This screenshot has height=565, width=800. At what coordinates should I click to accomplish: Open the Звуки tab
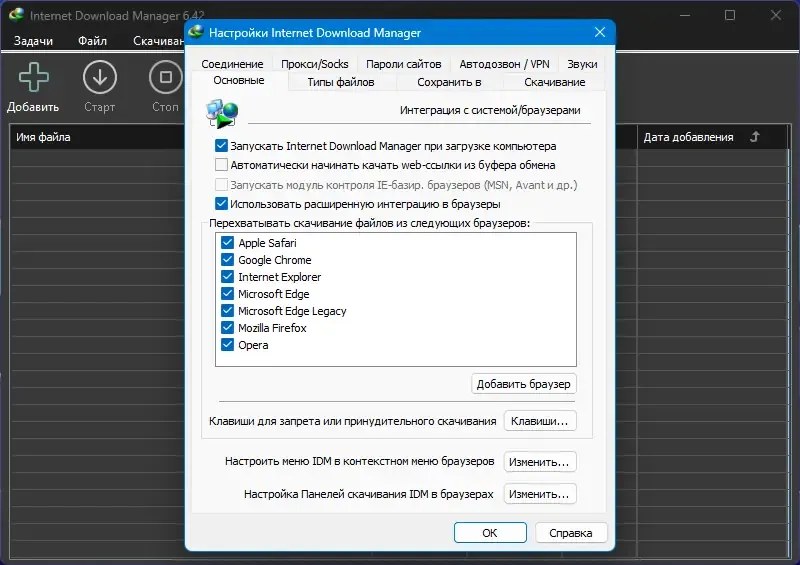coord(582,64)
